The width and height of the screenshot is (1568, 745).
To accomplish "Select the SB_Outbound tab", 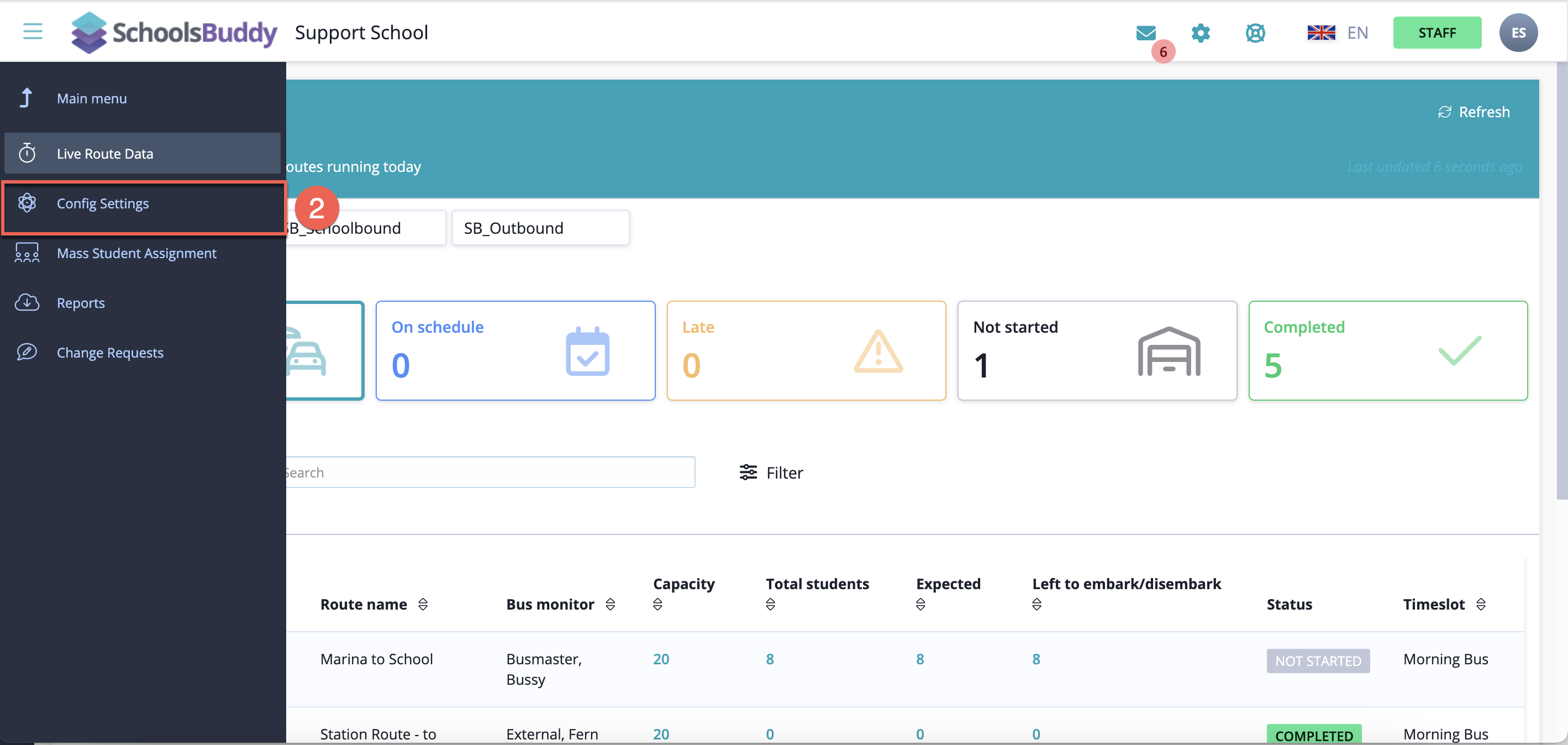I will coord(540,228).
